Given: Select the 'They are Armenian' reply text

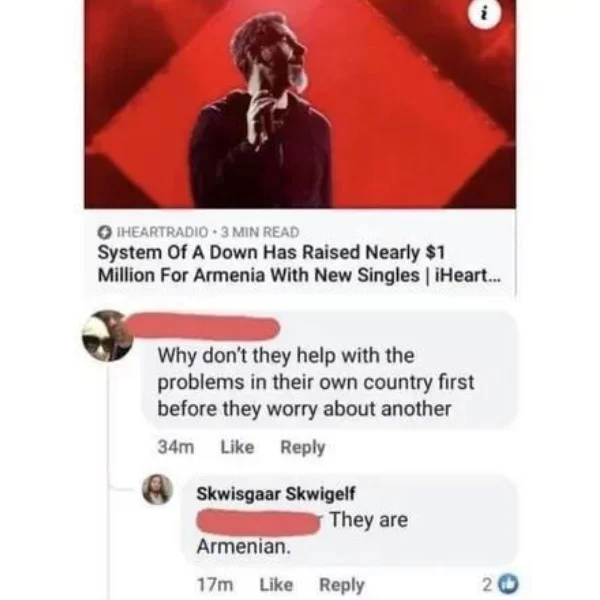Looking at the screenshot, I should tap(302, 533).
